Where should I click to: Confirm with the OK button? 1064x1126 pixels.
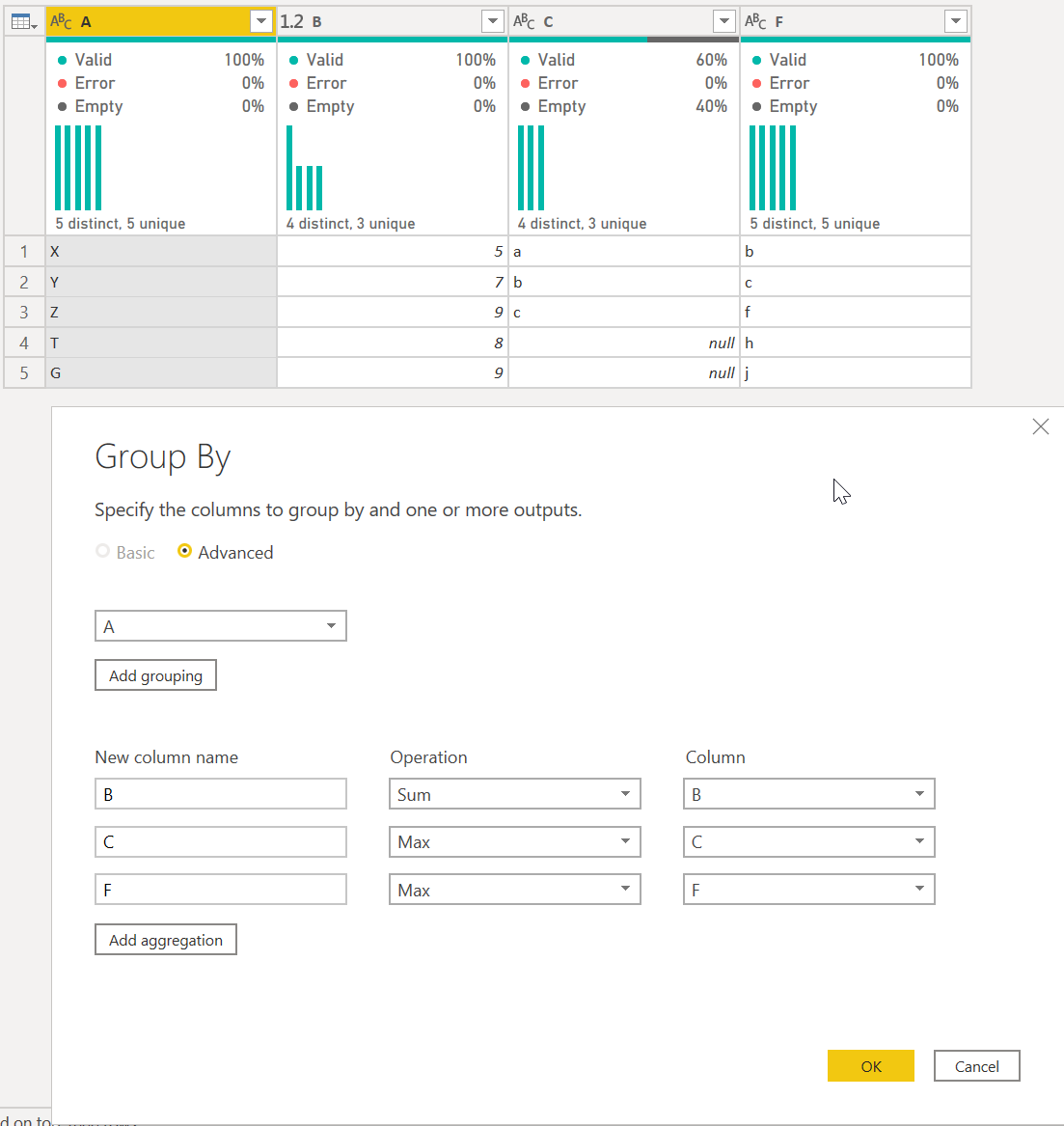pos(871,1065)
